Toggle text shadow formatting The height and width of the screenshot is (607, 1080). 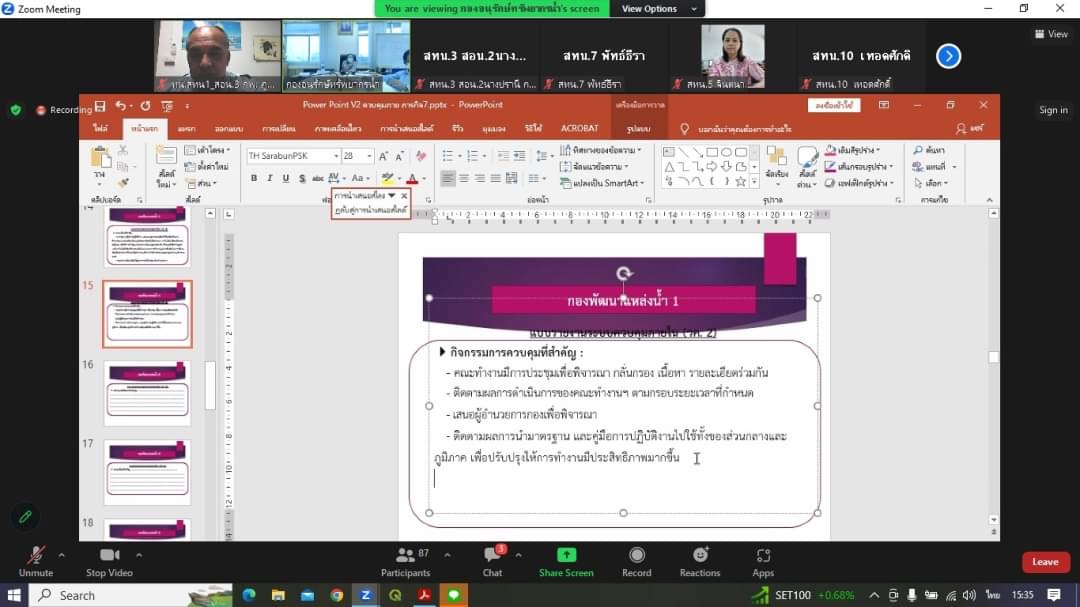(302, 178)
